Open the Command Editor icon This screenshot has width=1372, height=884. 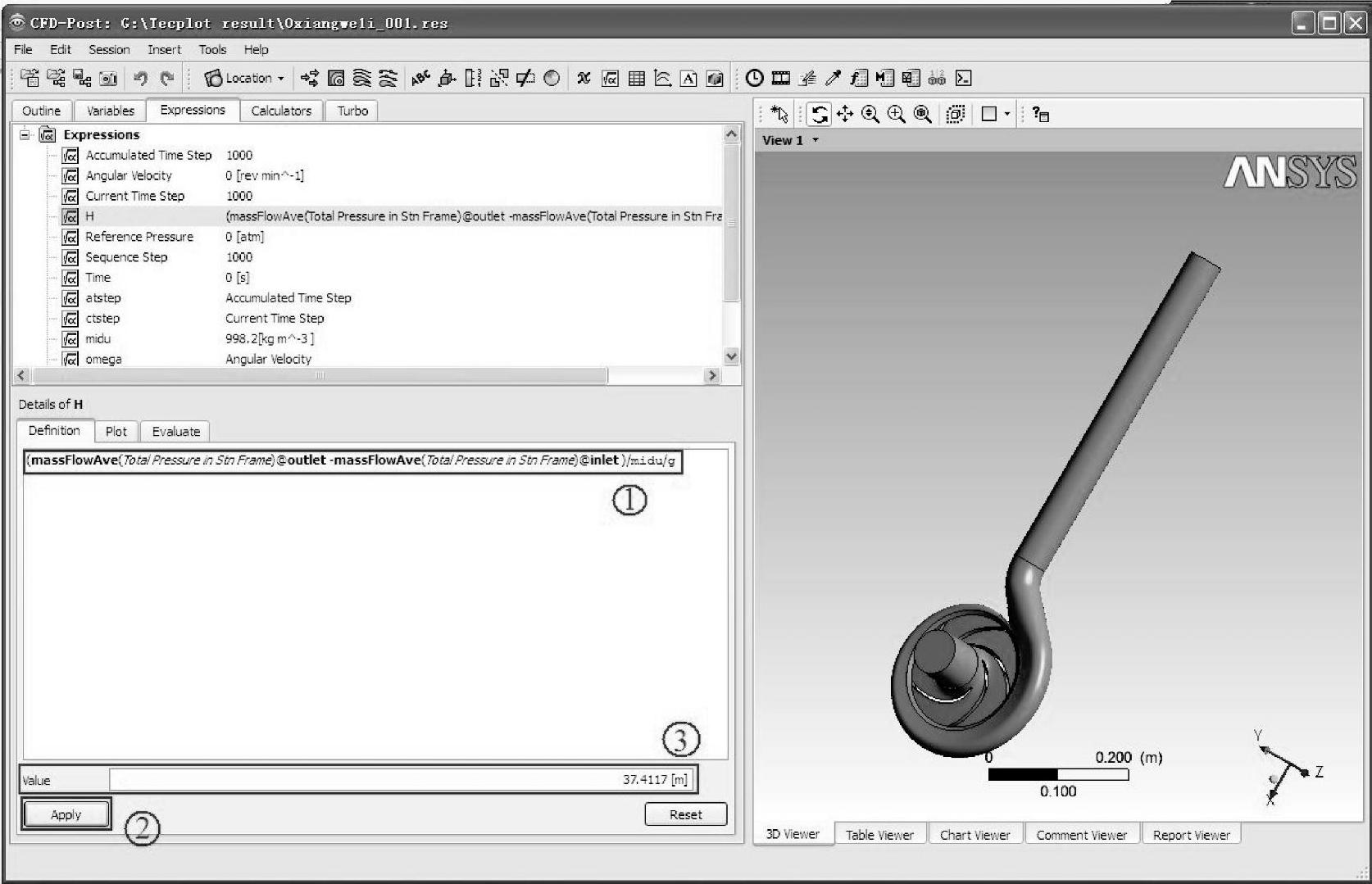pyautogui.click(x=964, y=79)
